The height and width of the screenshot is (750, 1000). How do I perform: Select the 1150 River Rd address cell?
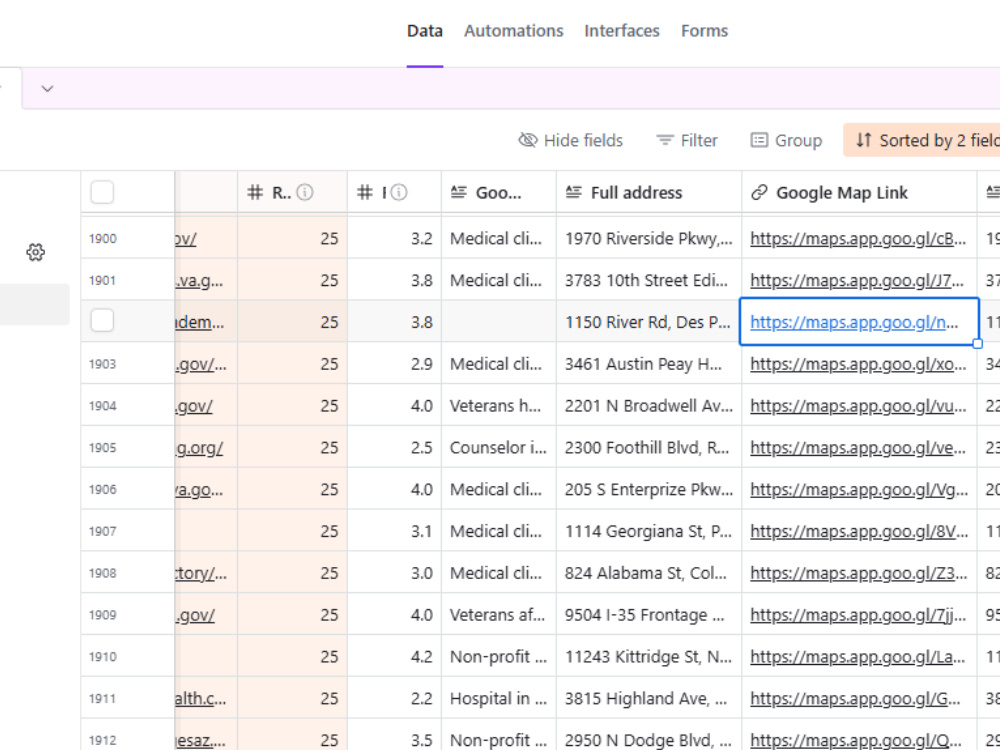[x=649, y=322]
